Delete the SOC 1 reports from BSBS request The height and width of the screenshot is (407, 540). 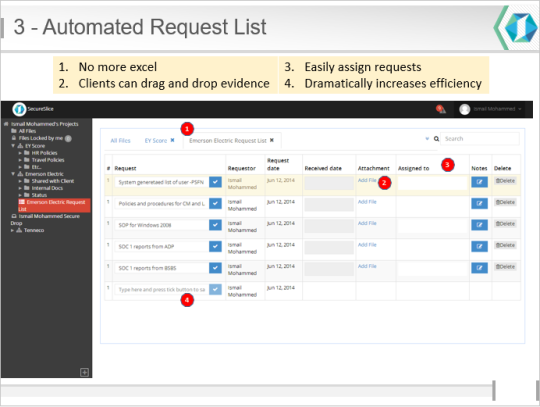tap(505, 267)
